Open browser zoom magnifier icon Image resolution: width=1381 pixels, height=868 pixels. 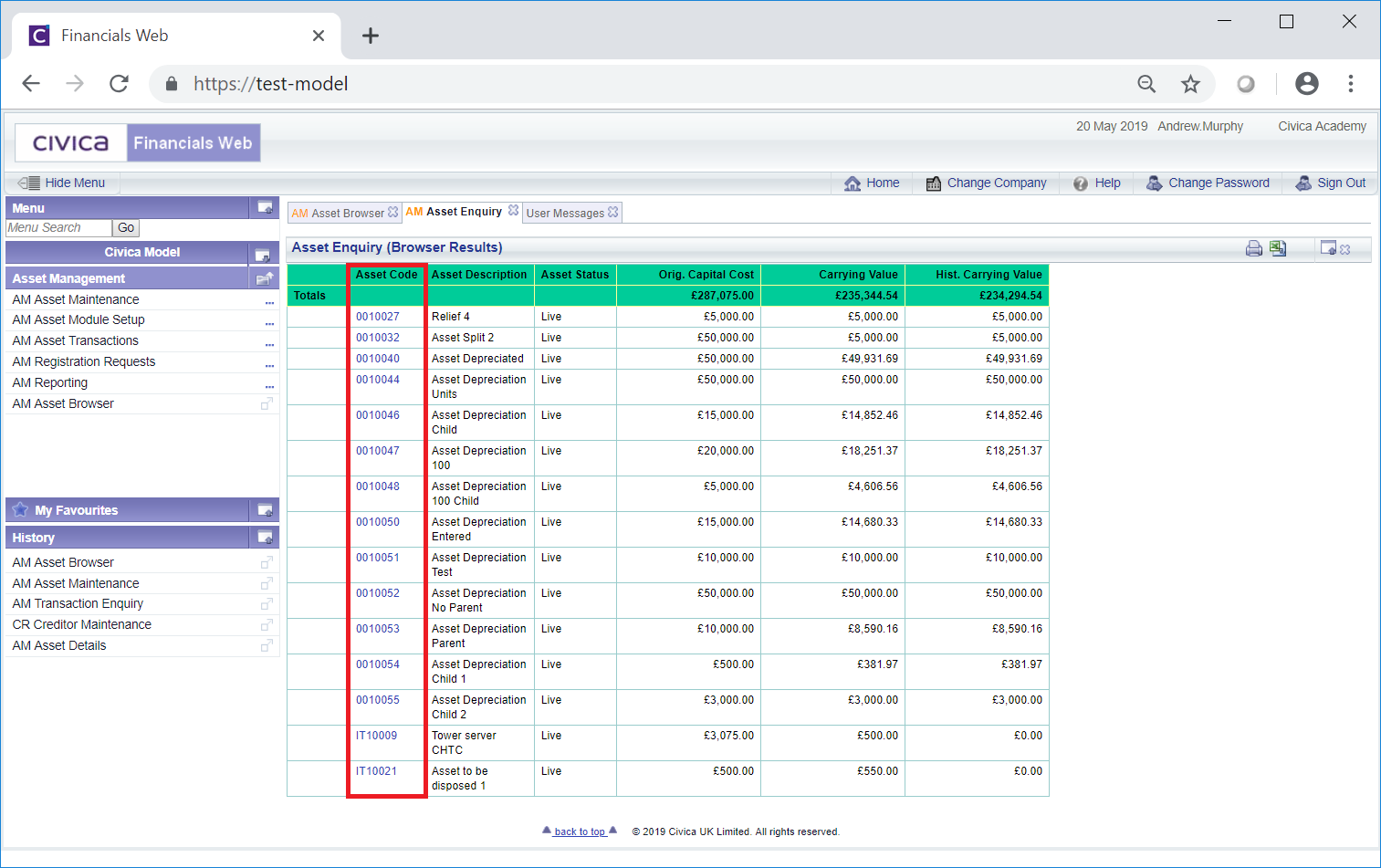click(1146, 84)
